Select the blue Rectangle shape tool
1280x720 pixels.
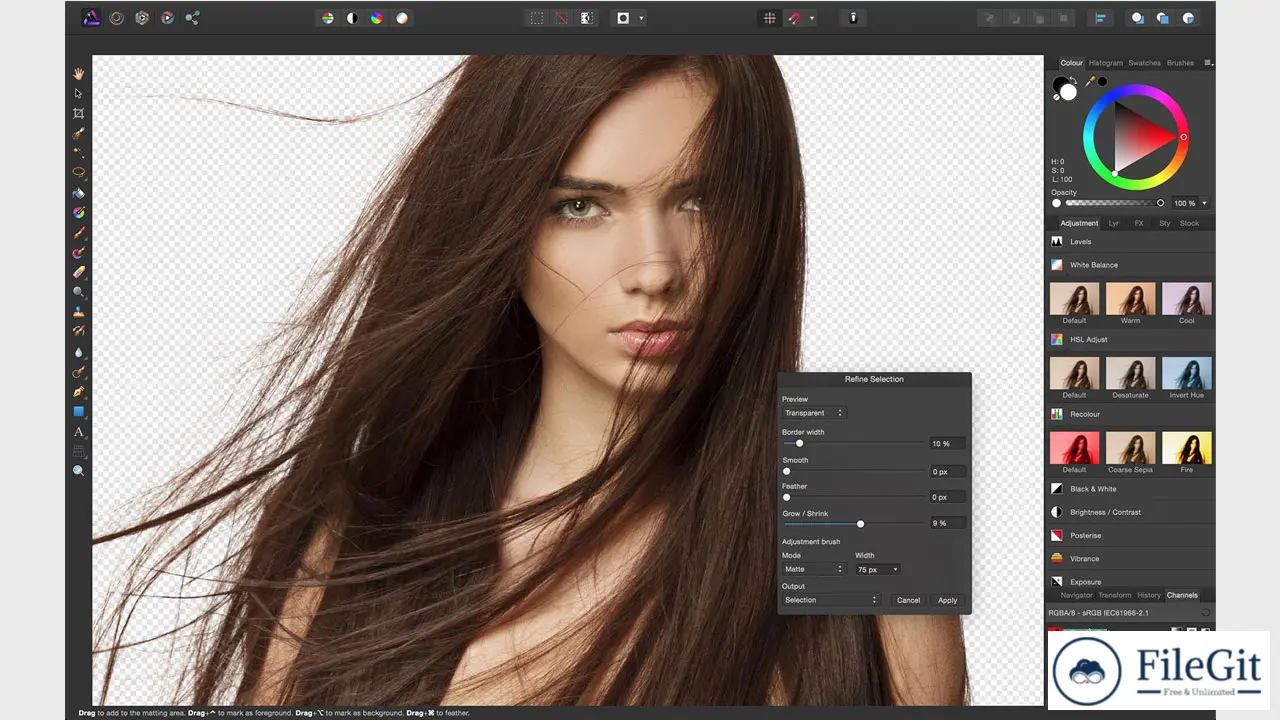[79, 411]
